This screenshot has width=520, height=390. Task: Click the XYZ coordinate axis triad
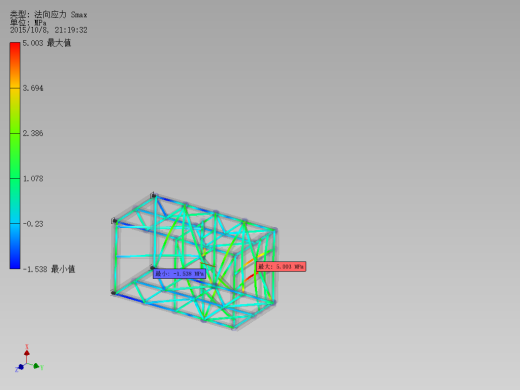tap(29, 359)
